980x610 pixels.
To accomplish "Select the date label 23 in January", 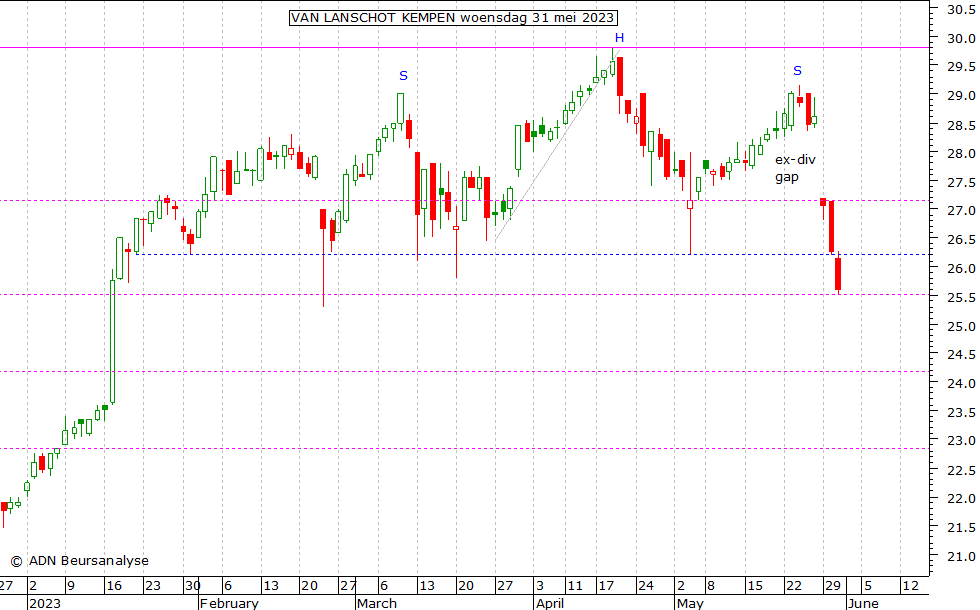I will click(x=152, y=586).
